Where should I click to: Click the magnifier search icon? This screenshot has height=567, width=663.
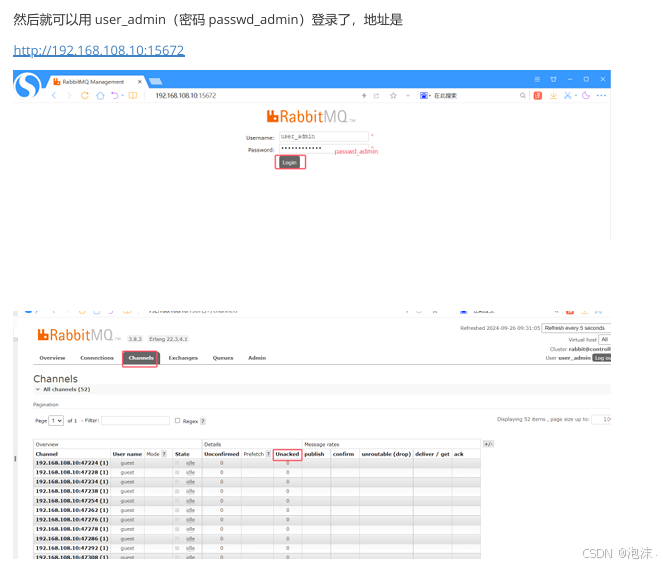coord(523,96)
